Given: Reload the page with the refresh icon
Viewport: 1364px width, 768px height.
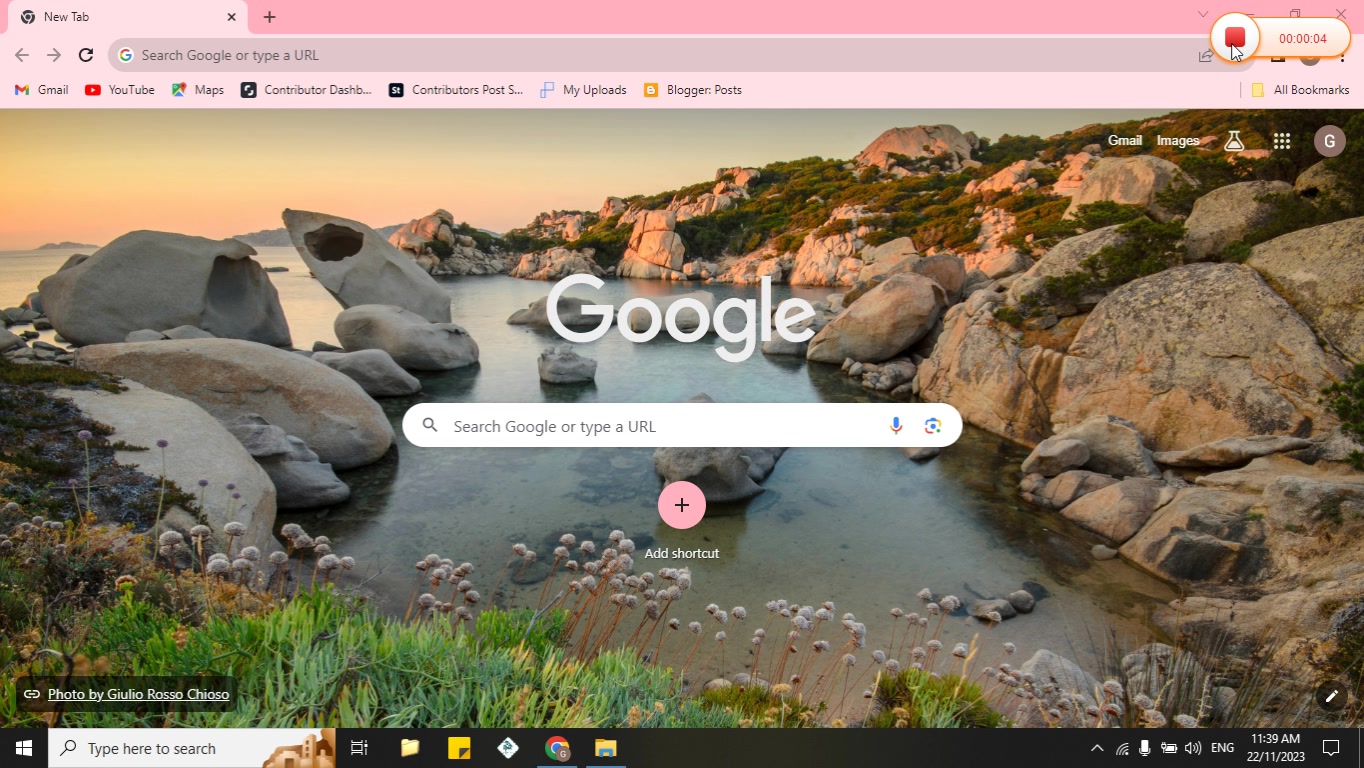Looking at the screenshot, I should coord(86,55).
